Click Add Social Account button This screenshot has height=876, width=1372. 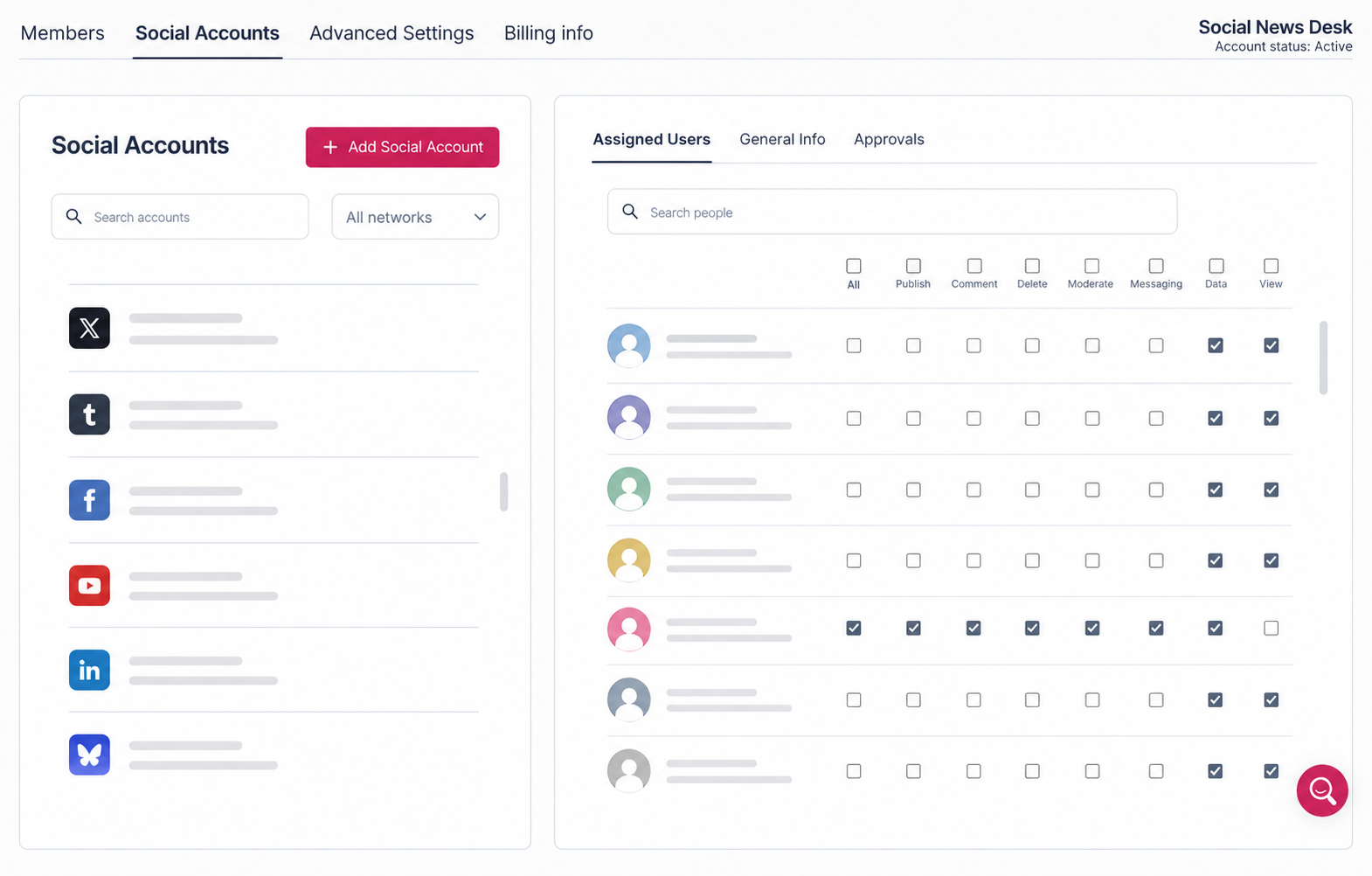(x=402, y=147)
